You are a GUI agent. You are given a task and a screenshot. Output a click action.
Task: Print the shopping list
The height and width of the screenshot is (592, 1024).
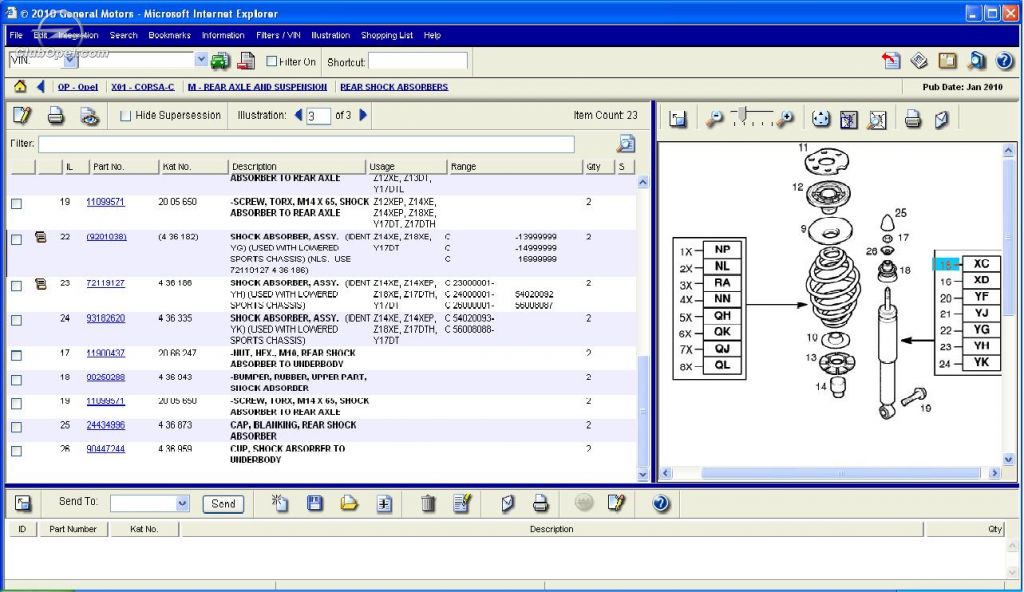540,503
